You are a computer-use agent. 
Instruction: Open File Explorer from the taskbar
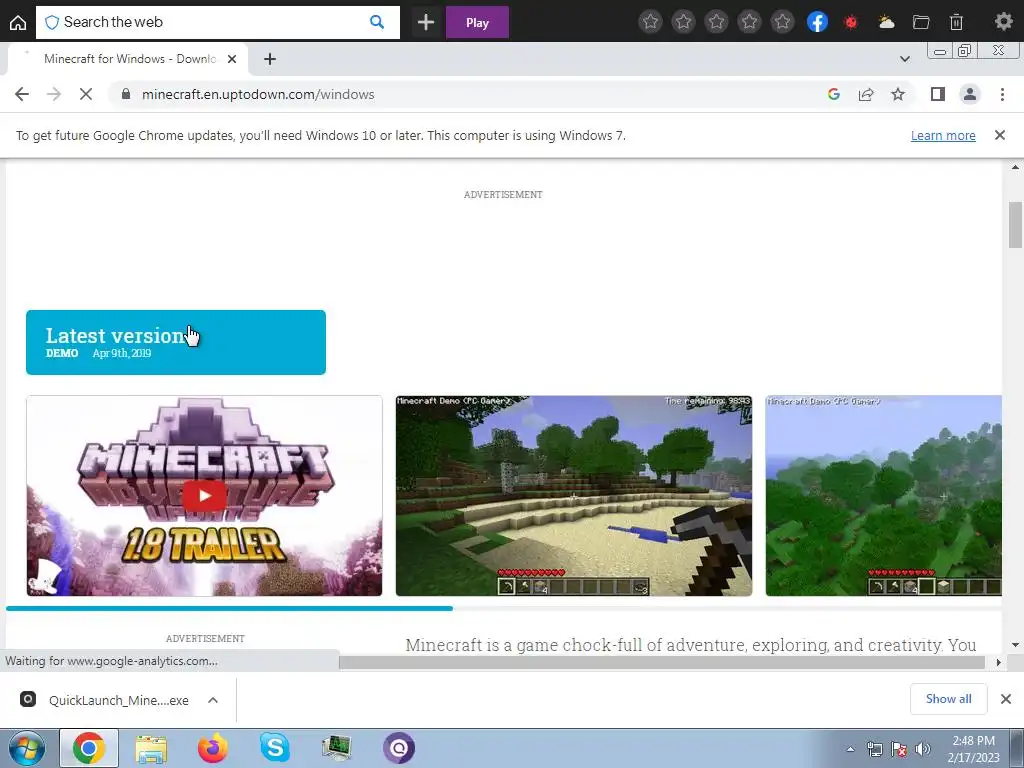click(x=151, y=748)
